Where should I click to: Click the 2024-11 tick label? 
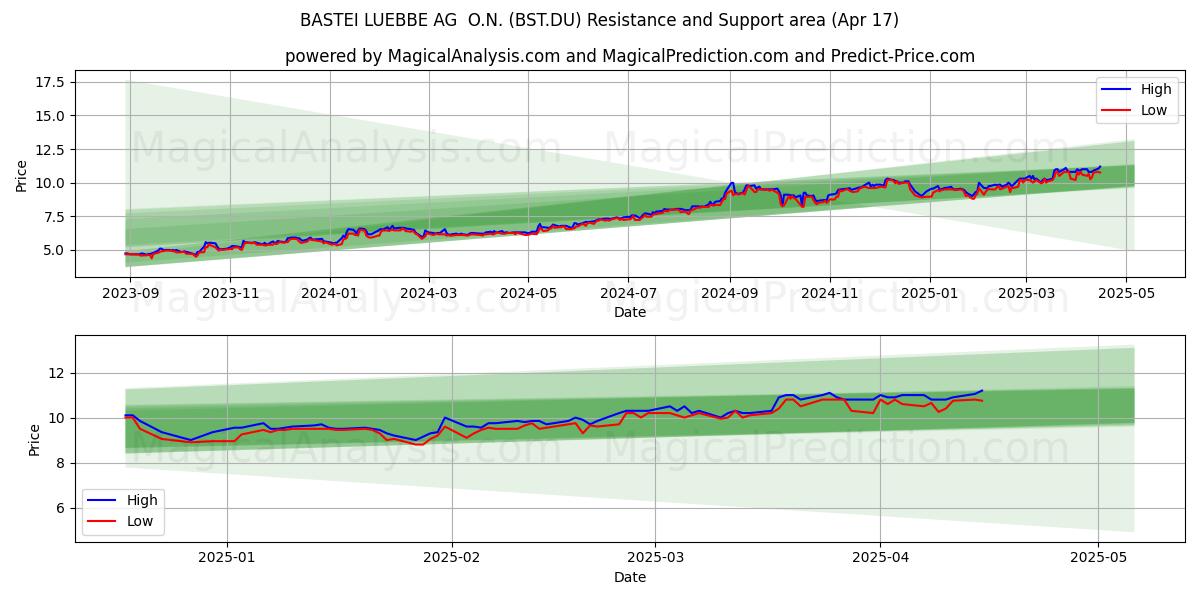pos(830,293)
